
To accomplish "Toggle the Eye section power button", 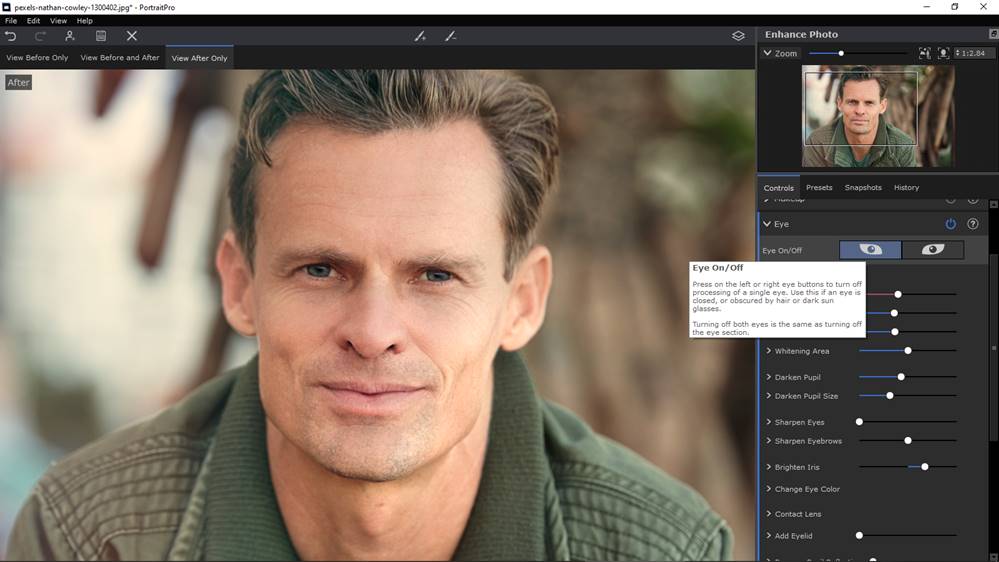I will [x=951, y=224].
